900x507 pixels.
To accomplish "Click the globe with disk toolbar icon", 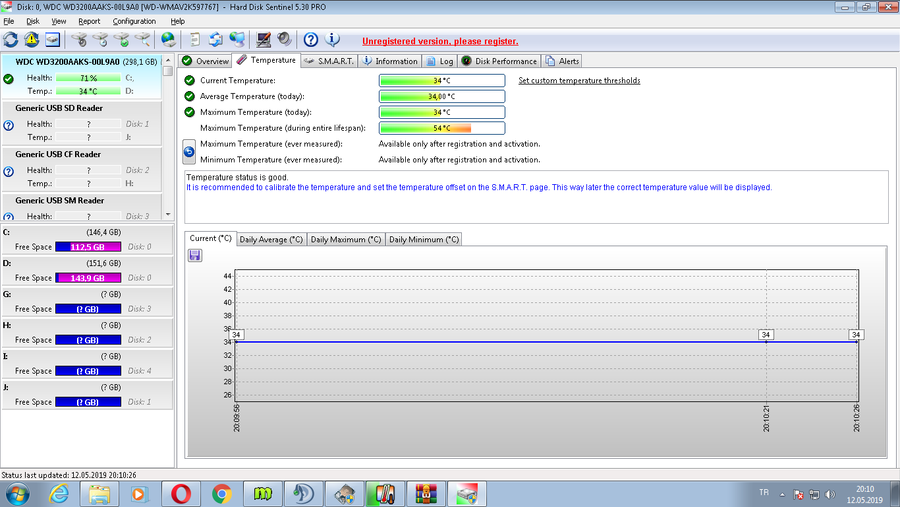I will (168, 40).
